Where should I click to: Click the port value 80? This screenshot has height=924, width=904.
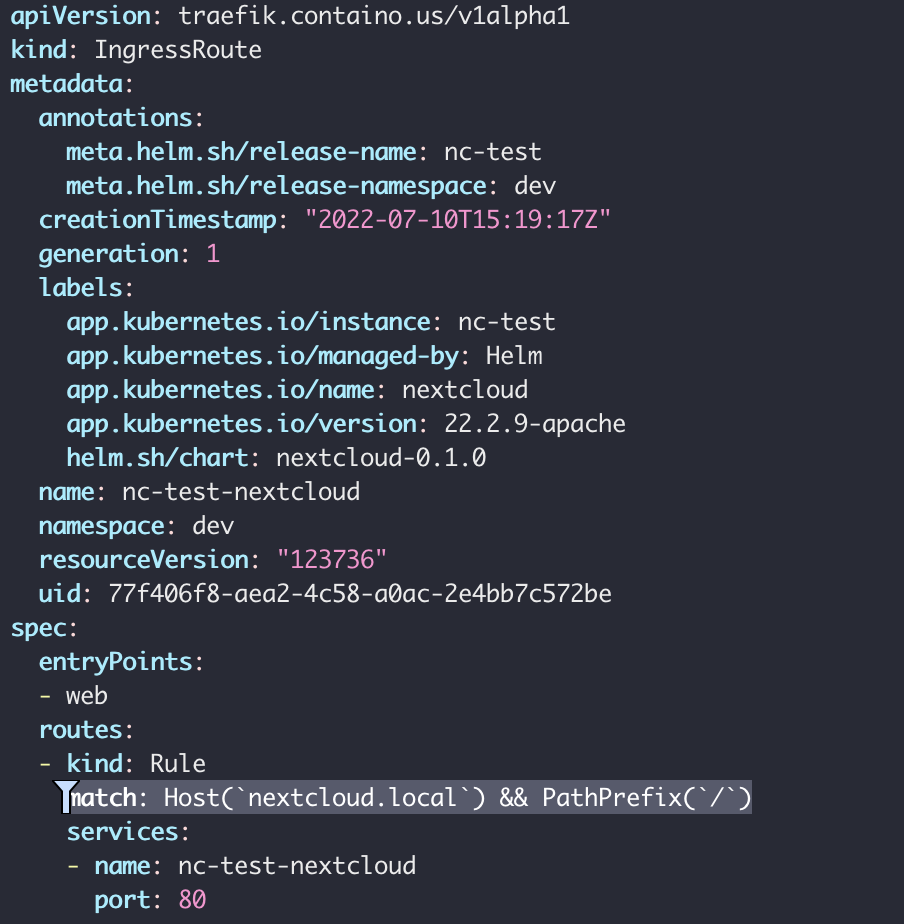pyautogui.click(x=192, y=900)
